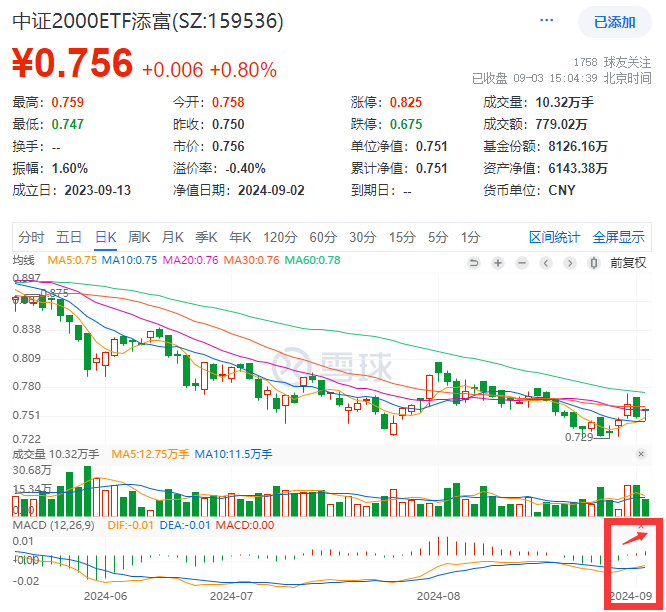Screen dimensions: 666x612
Task: Click the 跌停 value 0.675
Action: pos(406,124)
